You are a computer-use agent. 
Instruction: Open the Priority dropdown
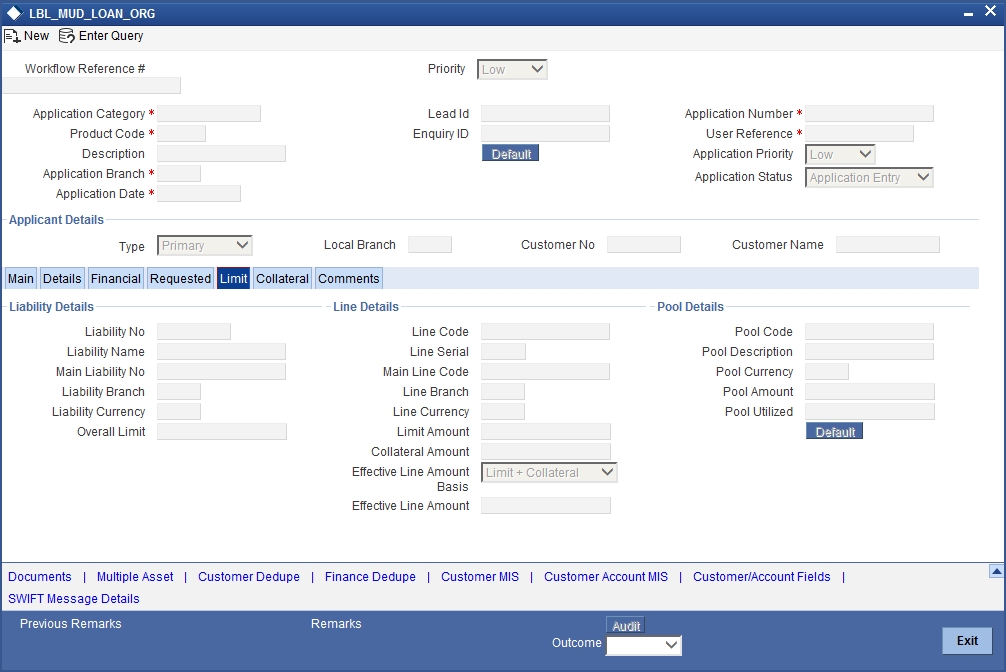[x=512, y=69]
